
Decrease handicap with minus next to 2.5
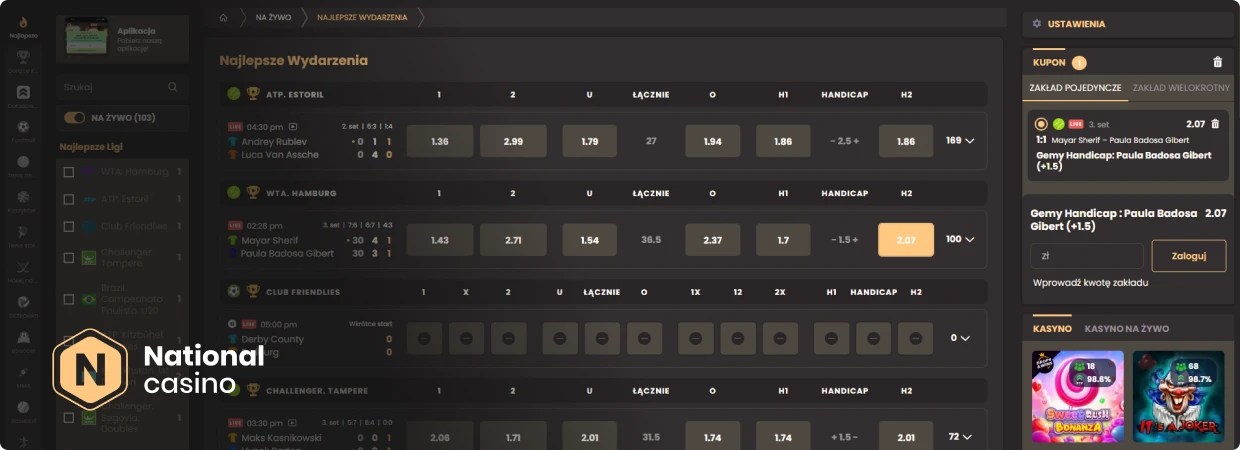click(833, 141)
